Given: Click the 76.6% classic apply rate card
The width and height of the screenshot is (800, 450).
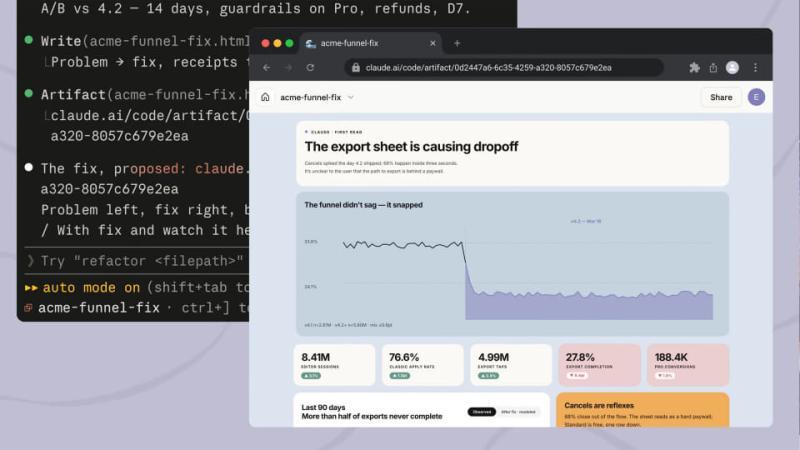Looking at the screenshot, I should (x=422, y=364).
